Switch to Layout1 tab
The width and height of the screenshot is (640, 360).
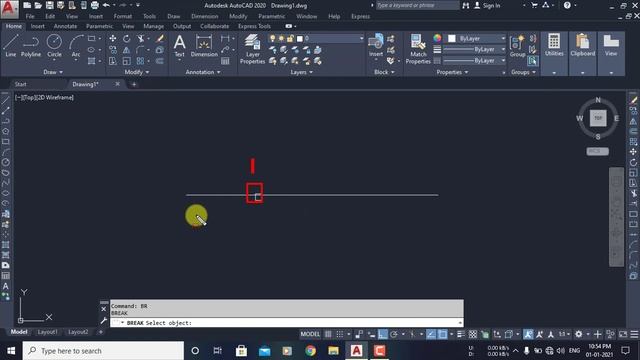(x=47, y=332)
